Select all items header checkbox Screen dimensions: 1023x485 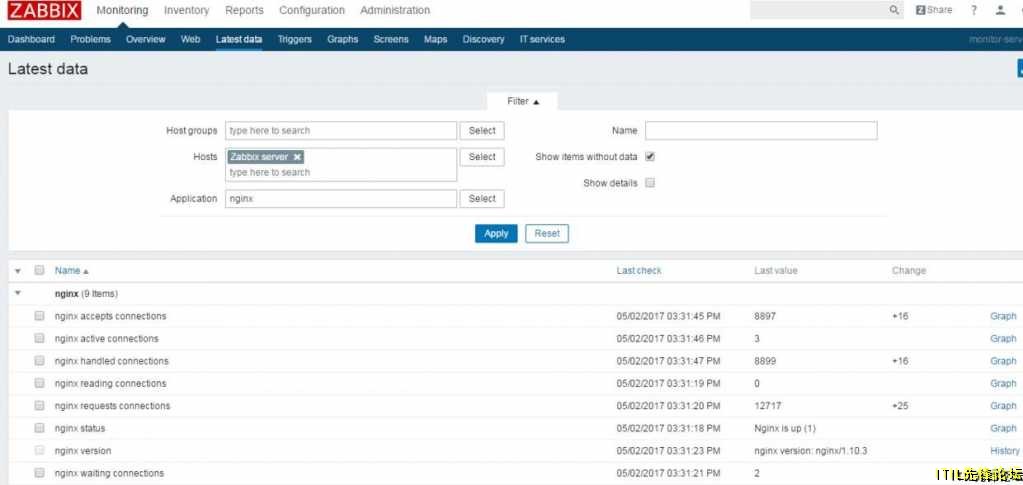[39, 270]
